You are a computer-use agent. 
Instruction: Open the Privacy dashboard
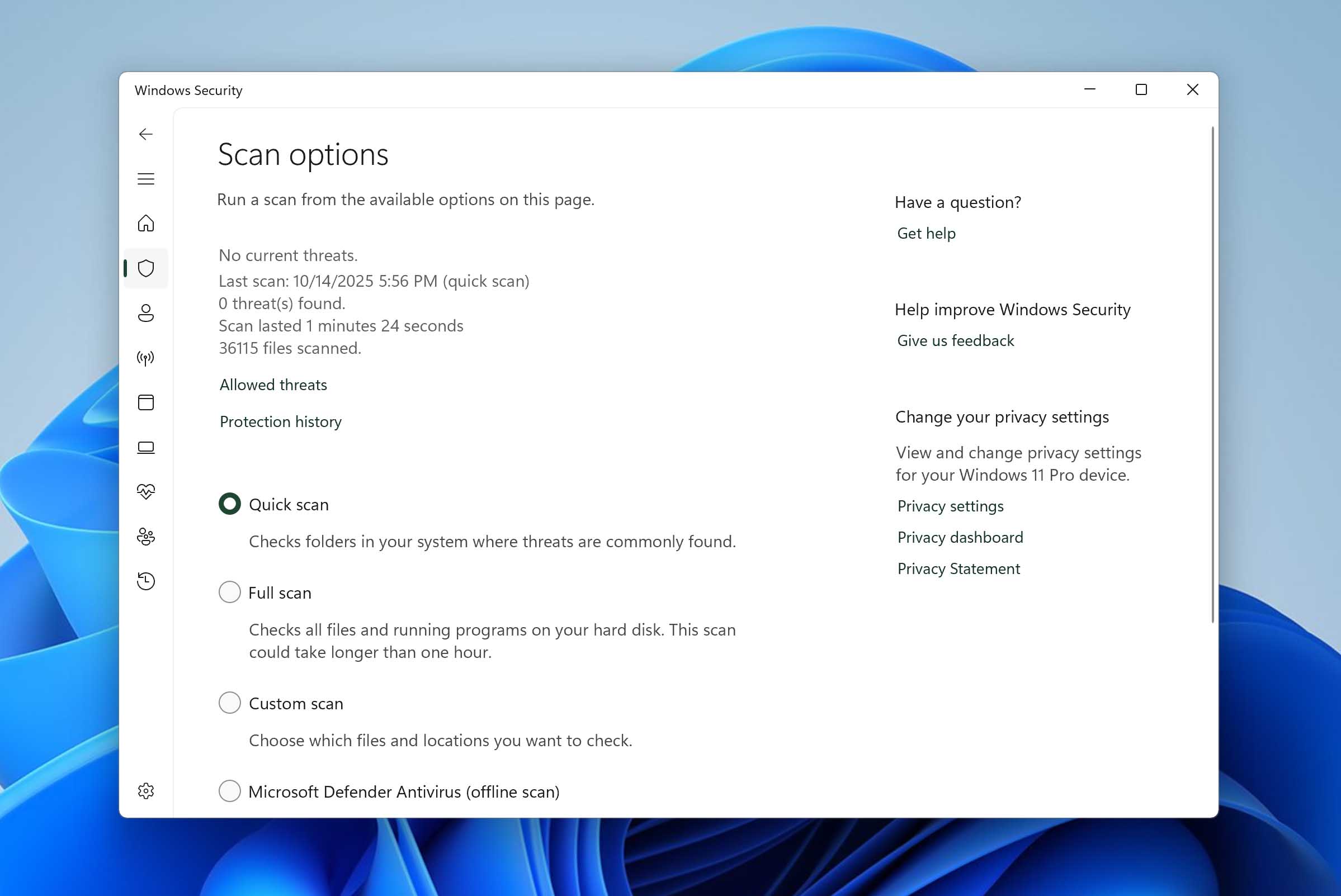[x=960, y=537]
